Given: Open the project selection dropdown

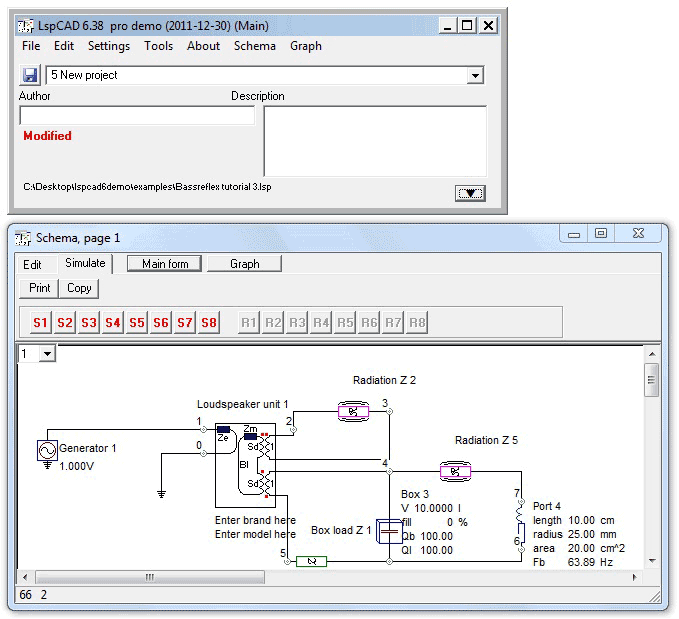Looking at the screenshot, I should (475, 75).
